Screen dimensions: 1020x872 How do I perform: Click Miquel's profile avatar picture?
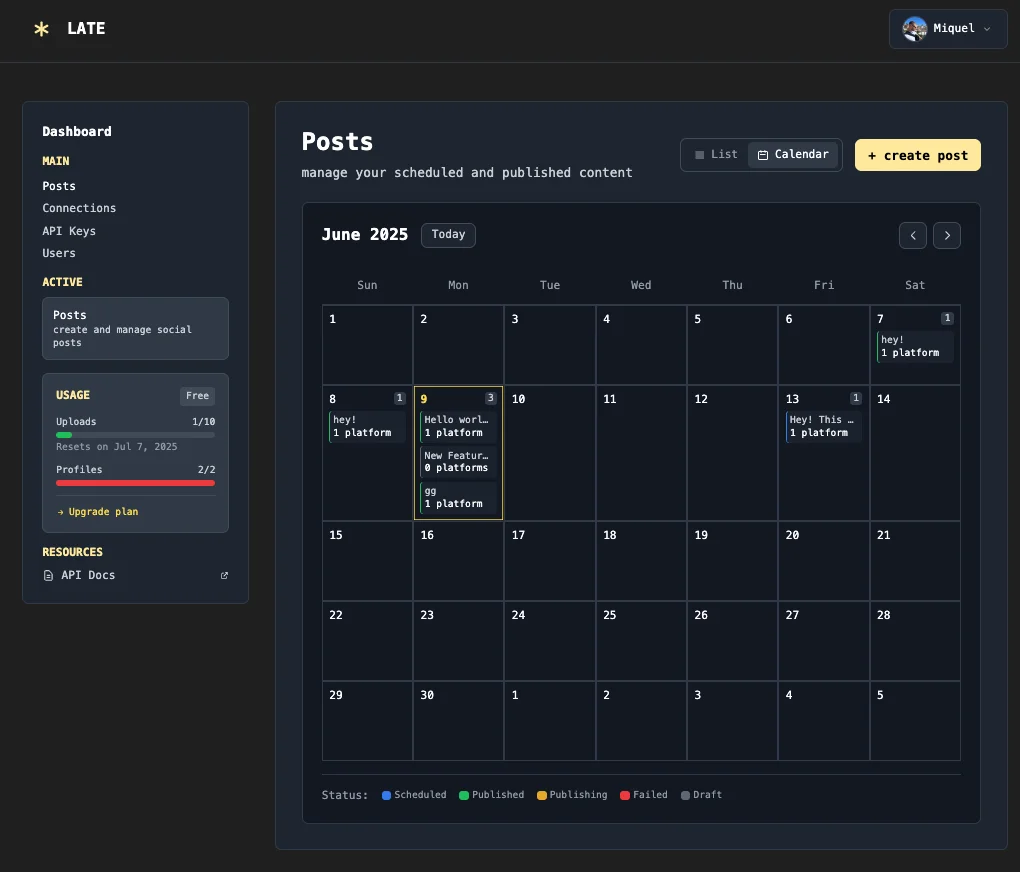(914, 29)
